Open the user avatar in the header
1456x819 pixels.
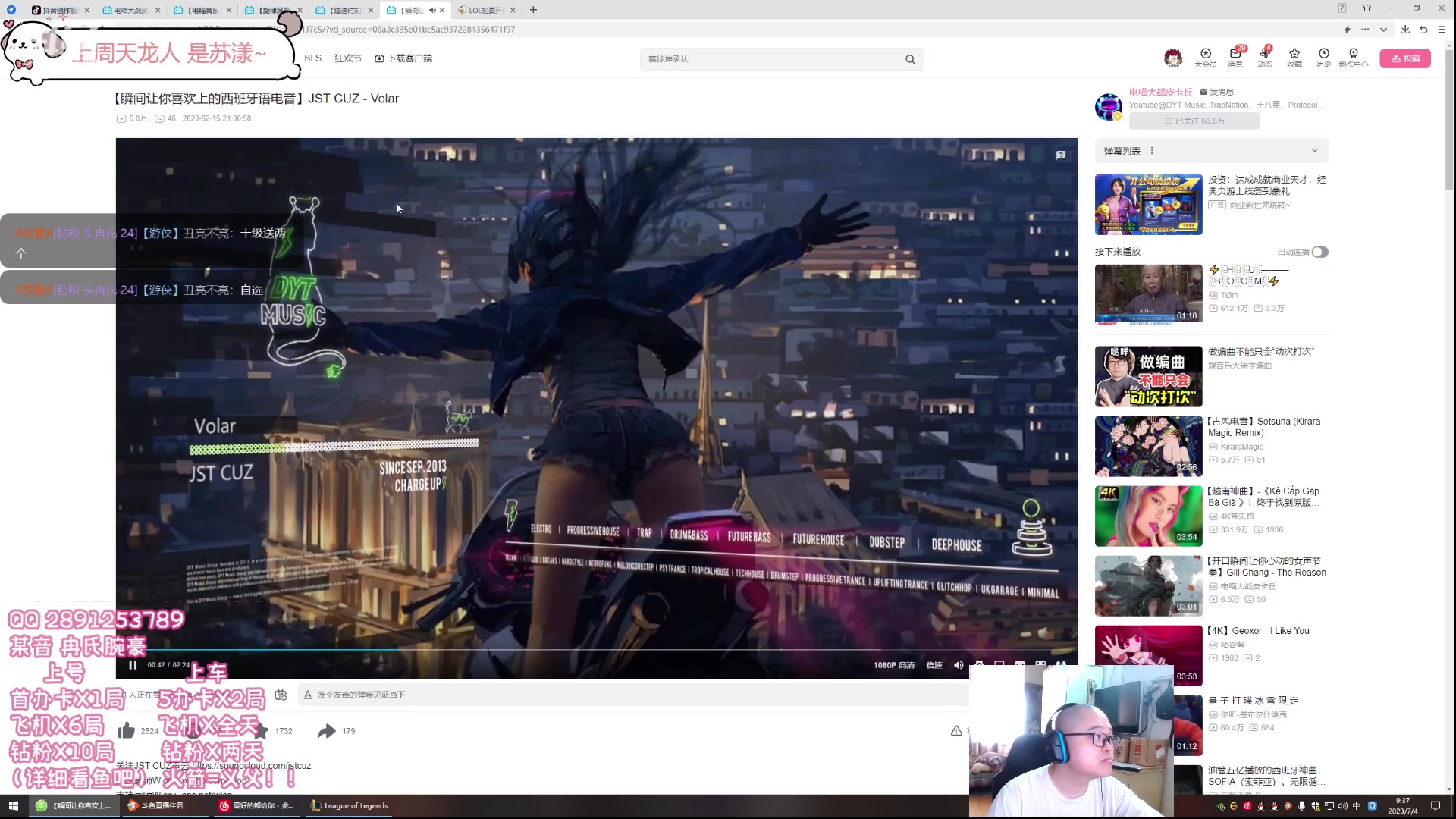point(1173,58)
